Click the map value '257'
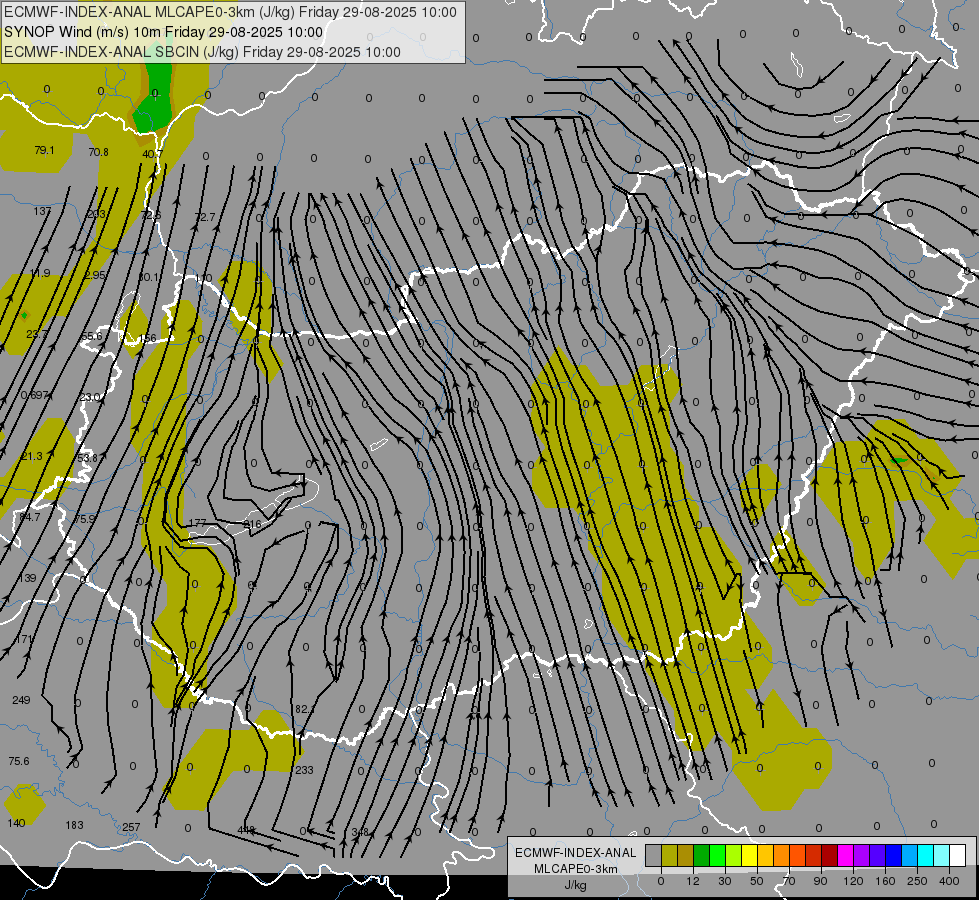Viewport: 979px width, 900px height. (x=131, y=827)
